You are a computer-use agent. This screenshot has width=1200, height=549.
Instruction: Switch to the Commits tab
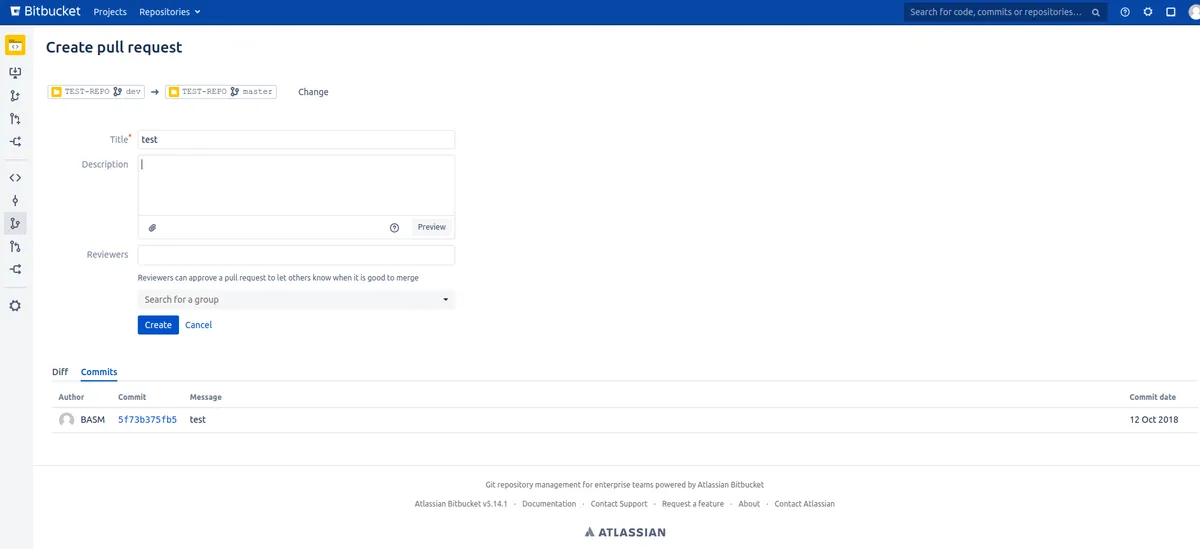[x=99, y=372]
